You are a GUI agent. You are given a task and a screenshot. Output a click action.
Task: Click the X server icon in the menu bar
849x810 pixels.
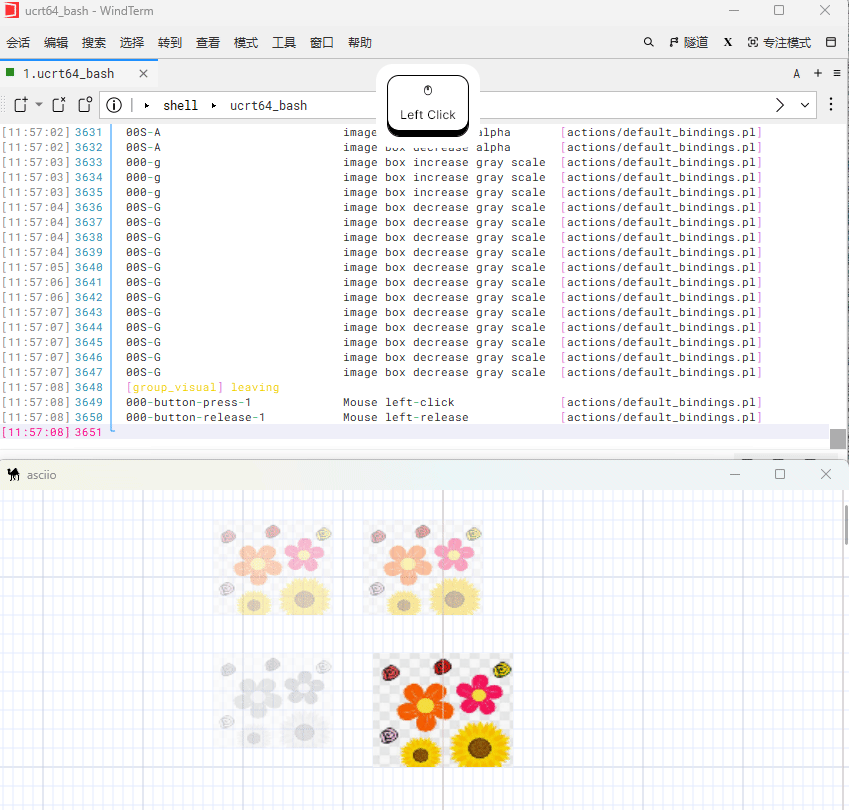[728, 43]
